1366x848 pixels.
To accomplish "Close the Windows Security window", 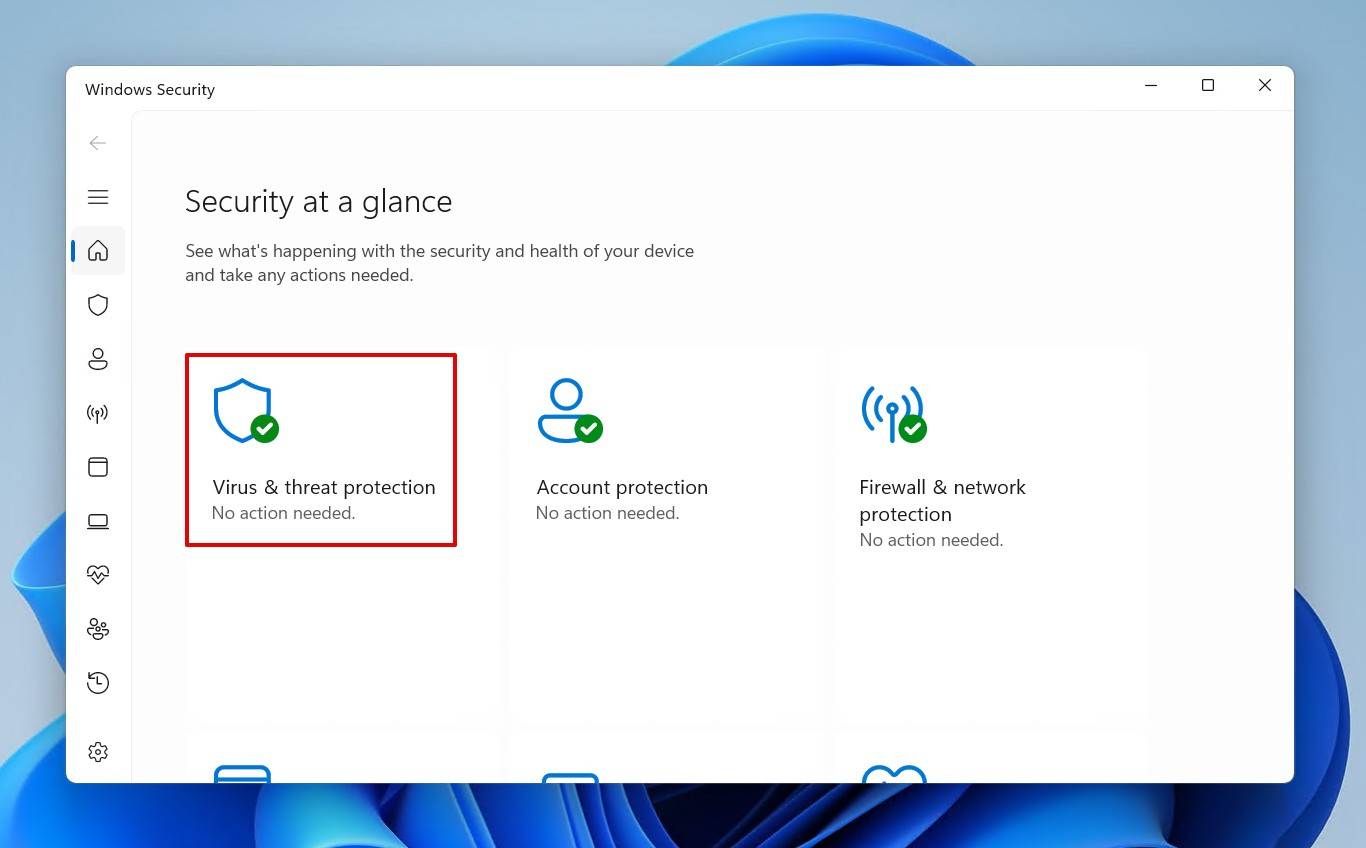I will (1265, 86).
